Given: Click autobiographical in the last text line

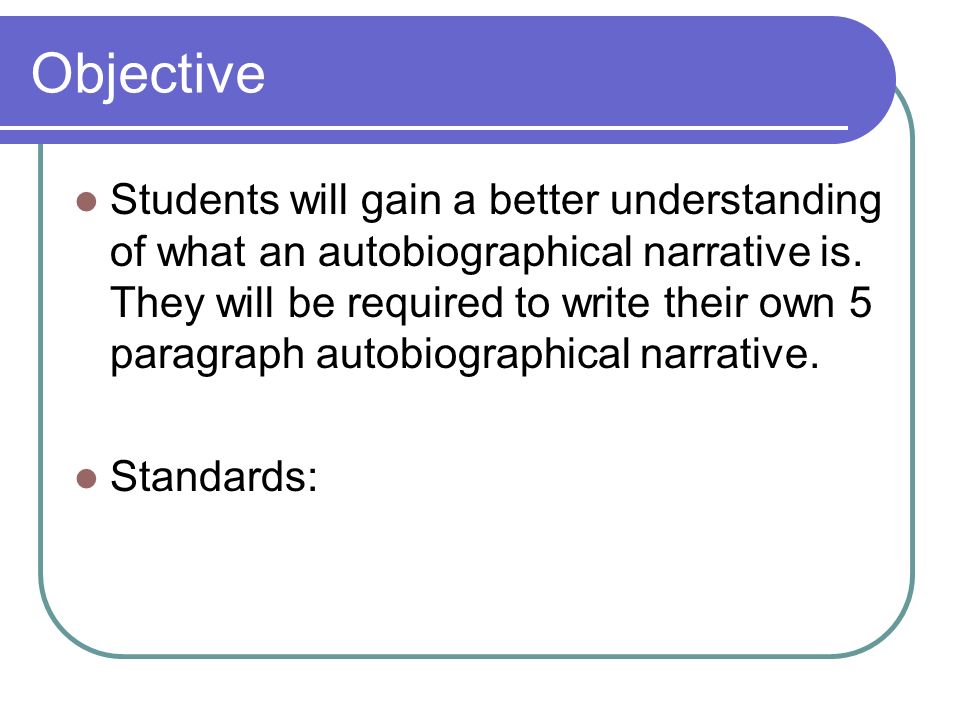Looking at the screenshot, I should point(473,356).
